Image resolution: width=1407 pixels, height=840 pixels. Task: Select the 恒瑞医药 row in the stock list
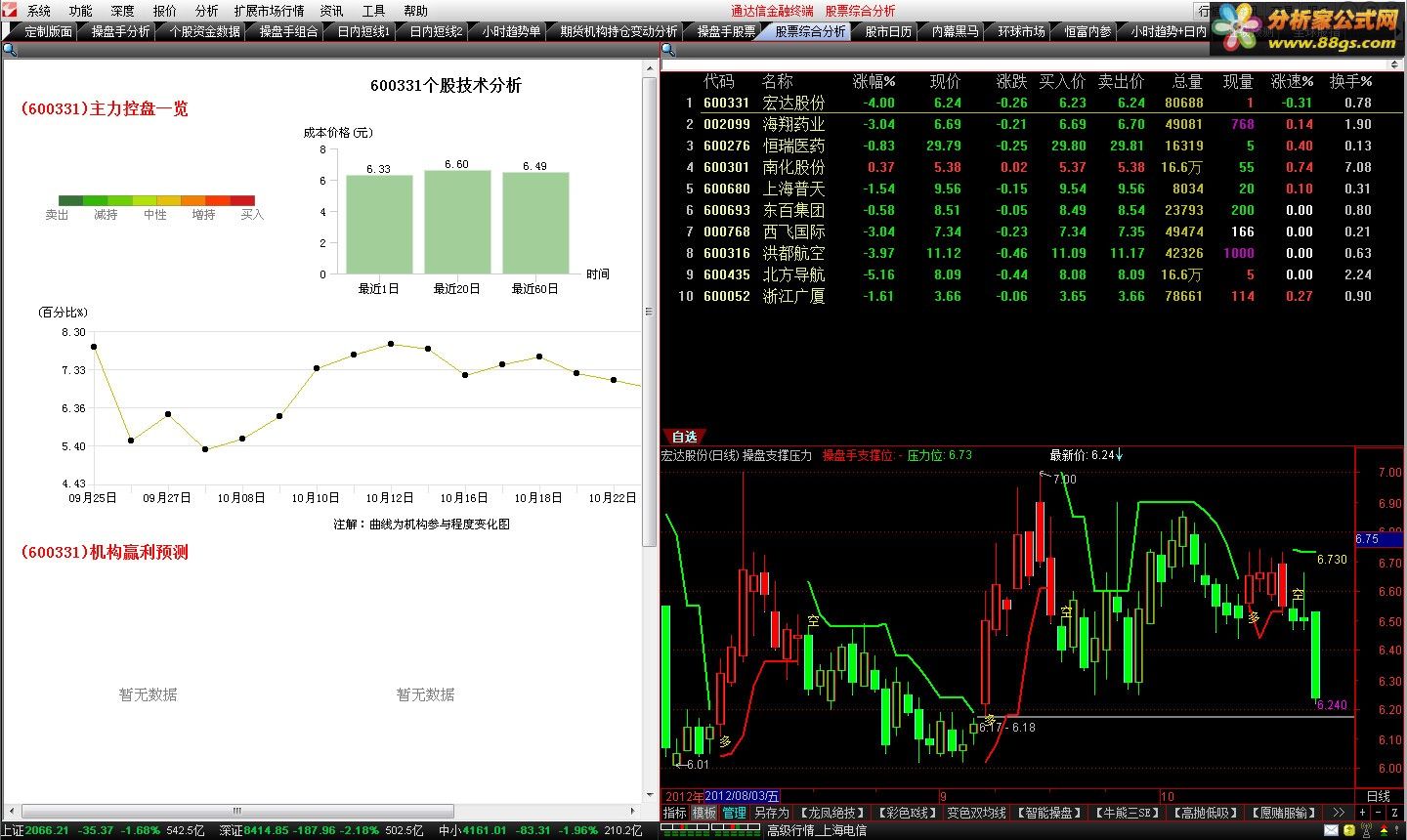coord(1032,146)
